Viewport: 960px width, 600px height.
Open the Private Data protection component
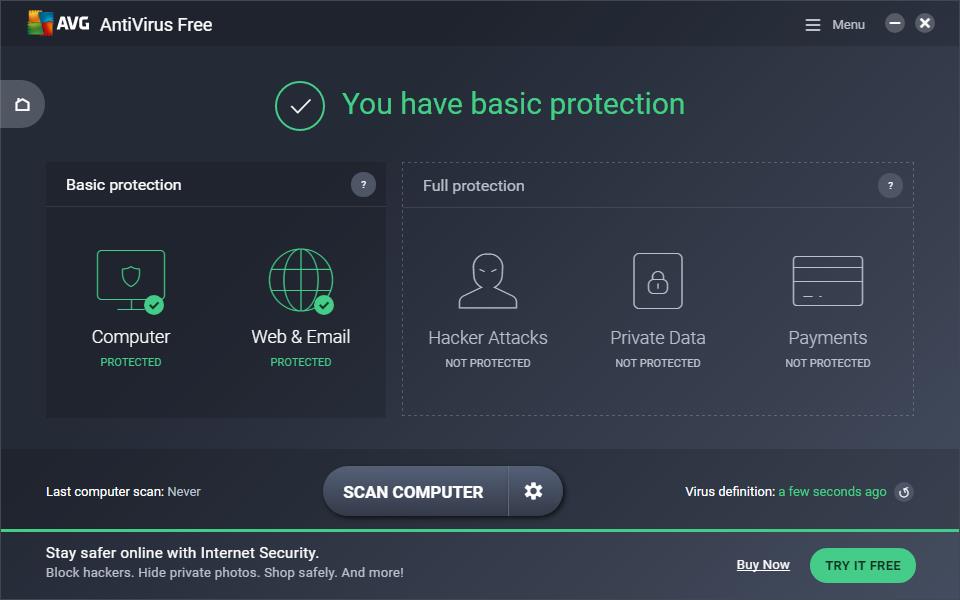[657, 280]
